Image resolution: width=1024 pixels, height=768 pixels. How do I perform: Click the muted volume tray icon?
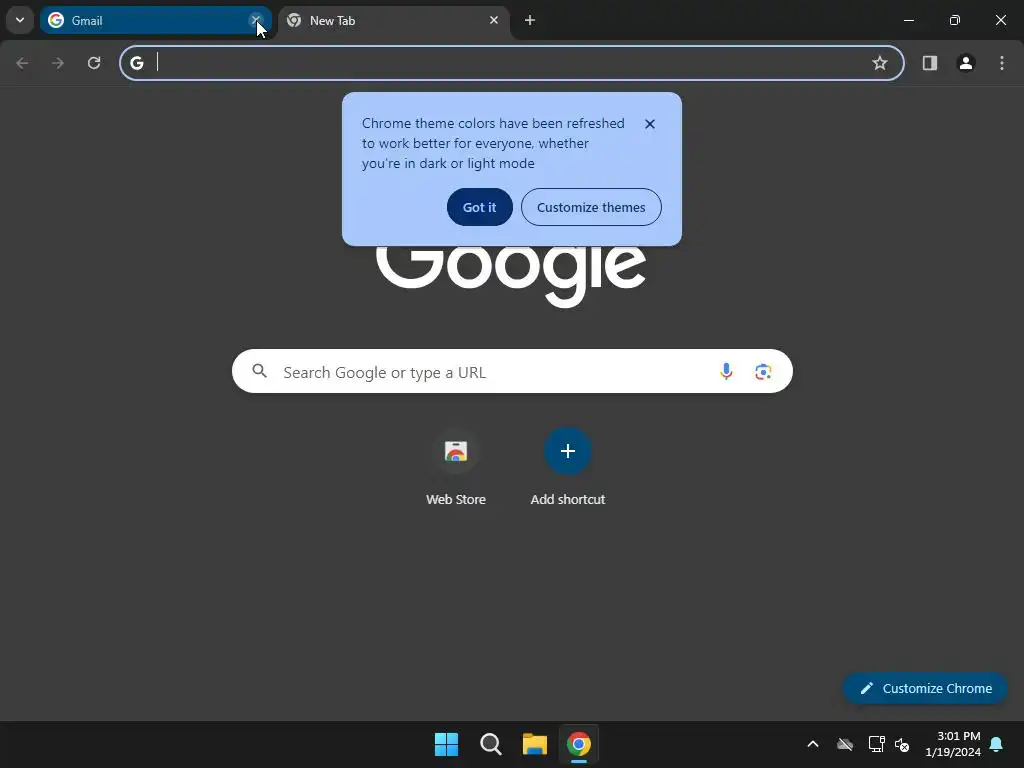[x=902, y=744]
